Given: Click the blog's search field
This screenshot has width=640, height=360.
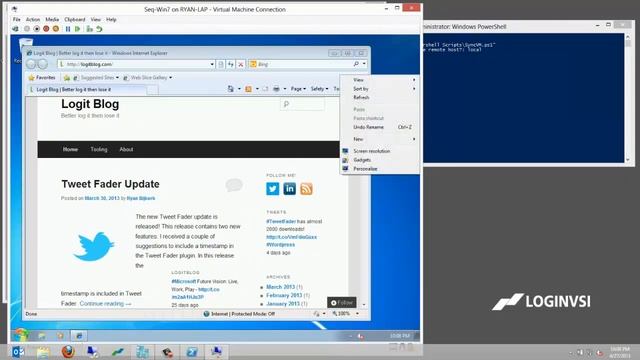Looking at the screenshot, I should (x=302, y=104).
